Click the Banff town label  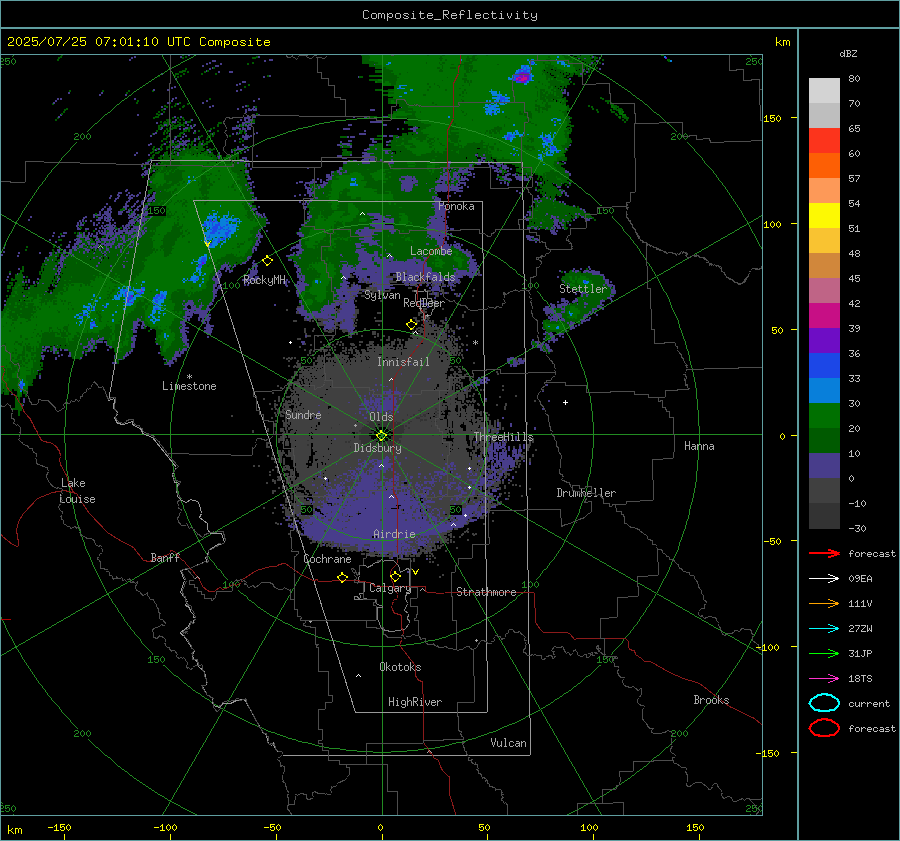[x=165, y=557]
